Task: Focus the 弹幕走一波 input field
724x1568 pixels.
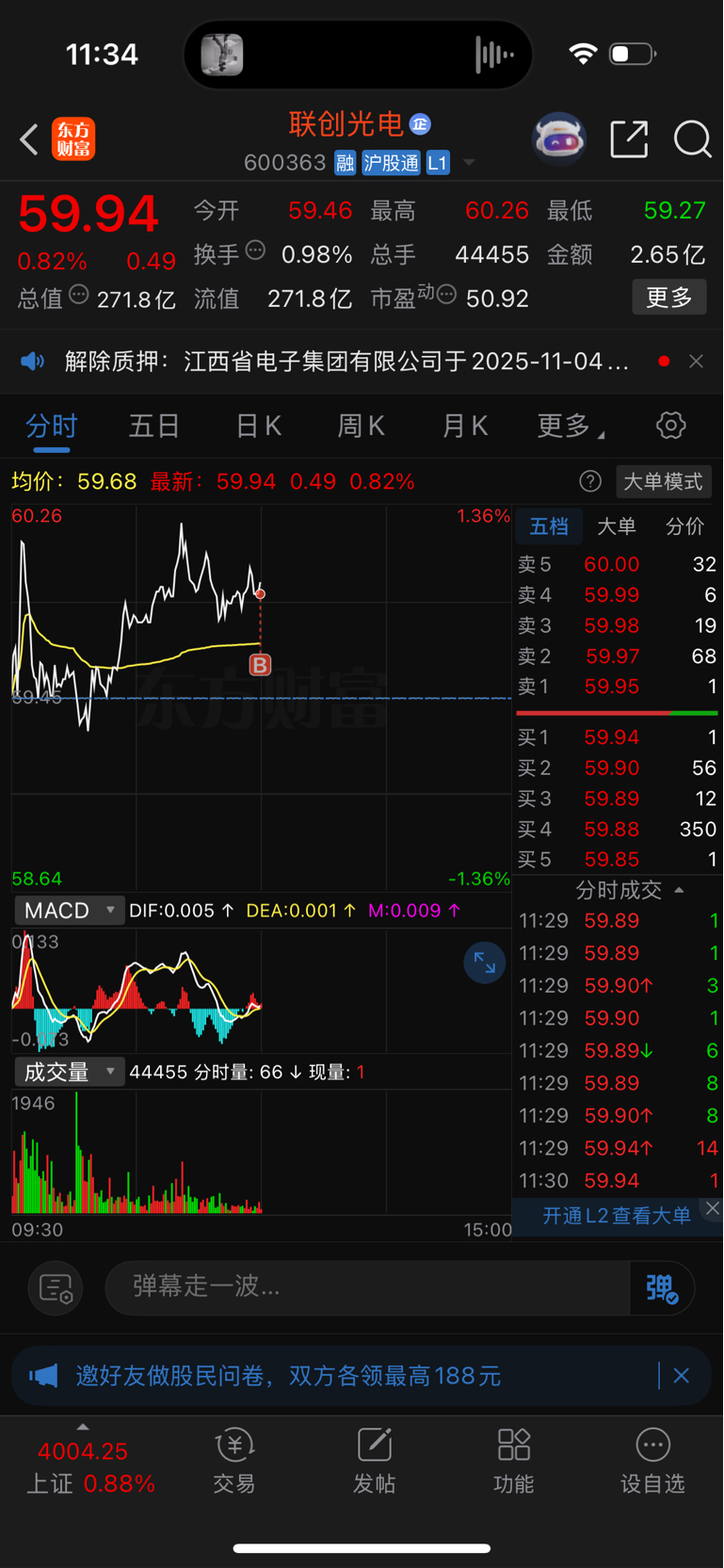Action: (x=367, y=1287)
